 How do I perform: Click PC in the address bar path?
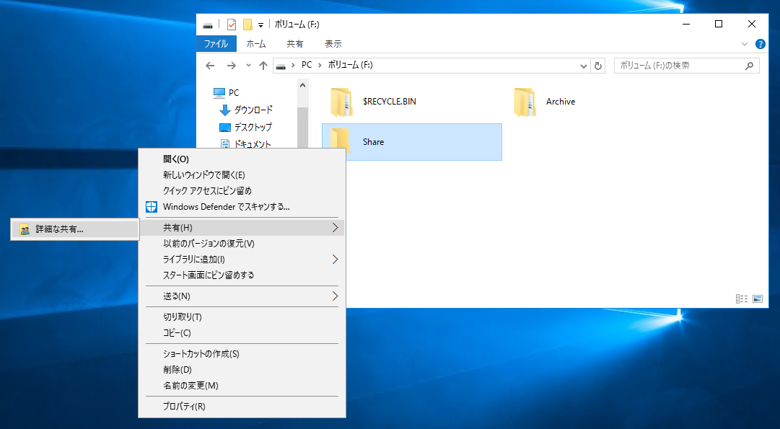[x=306, y=65]
